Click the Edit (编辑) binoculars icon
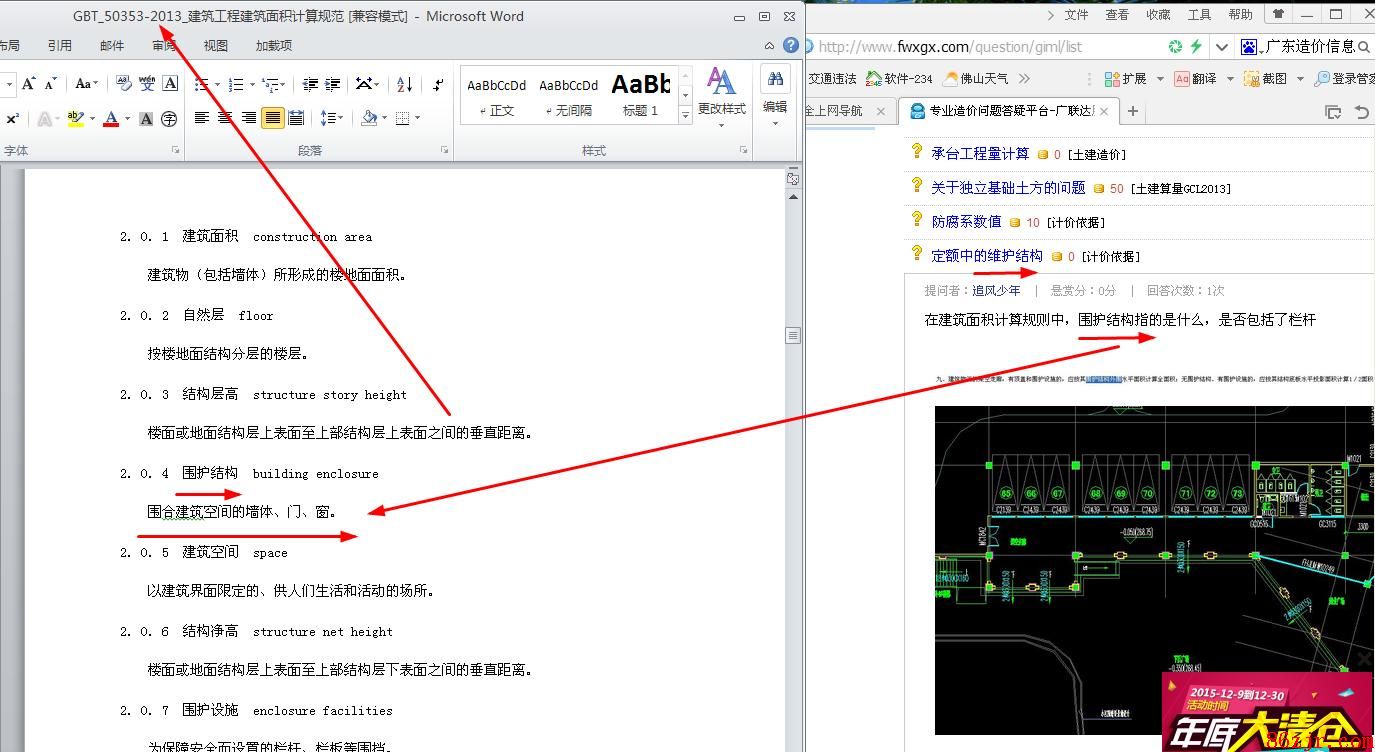1375x752 pixels. click(775, 91)
